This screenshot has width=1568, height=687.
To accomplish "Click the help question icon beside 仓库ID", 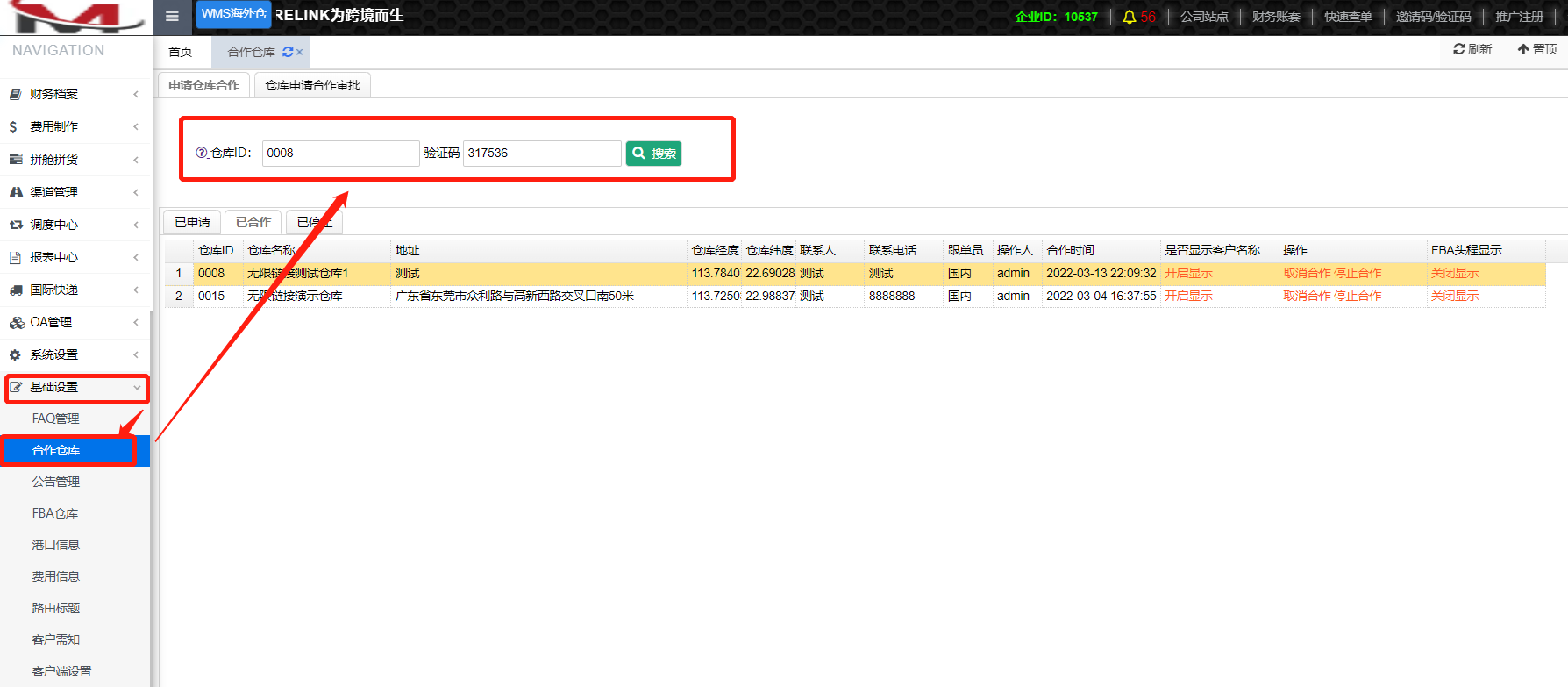I will [201, 153].
